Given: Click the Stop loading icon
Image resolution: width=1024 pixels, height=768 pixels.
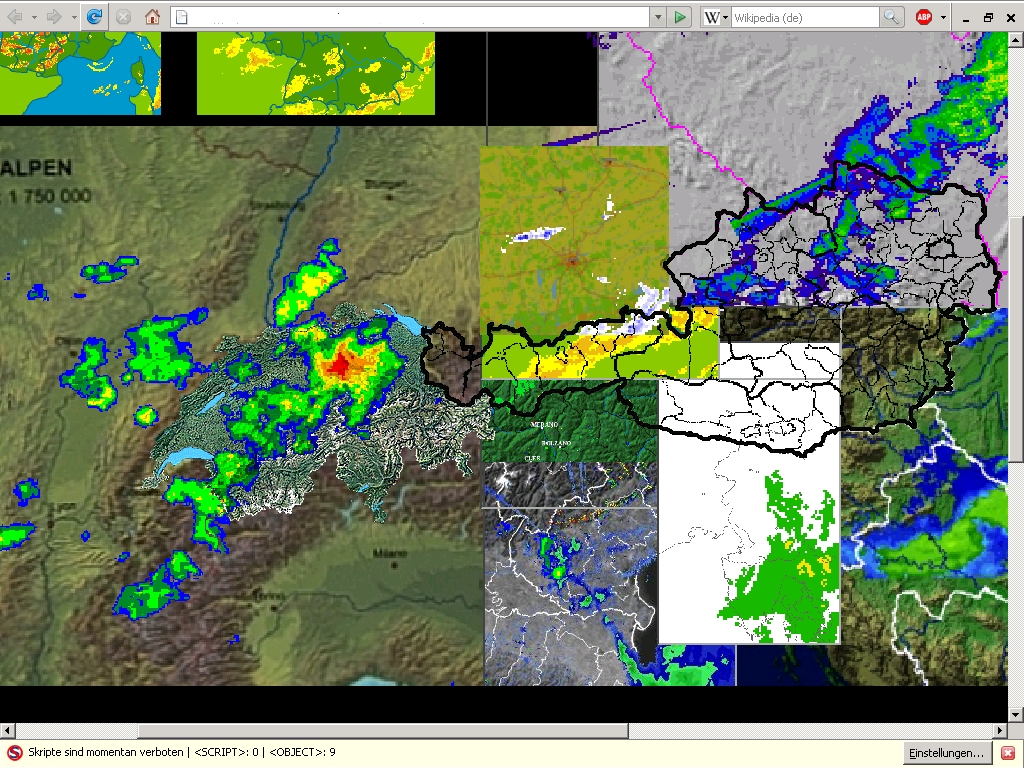Looking at the screenshot, I should (x=123, y=17).
